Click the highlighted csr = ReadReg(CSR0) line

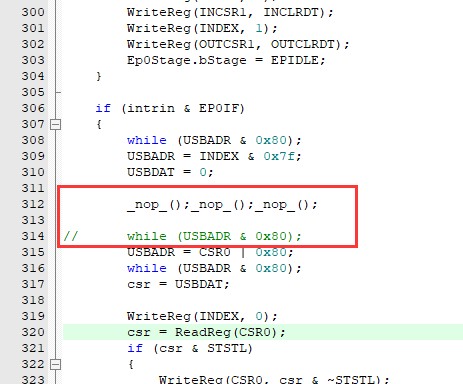coord(263,332)
